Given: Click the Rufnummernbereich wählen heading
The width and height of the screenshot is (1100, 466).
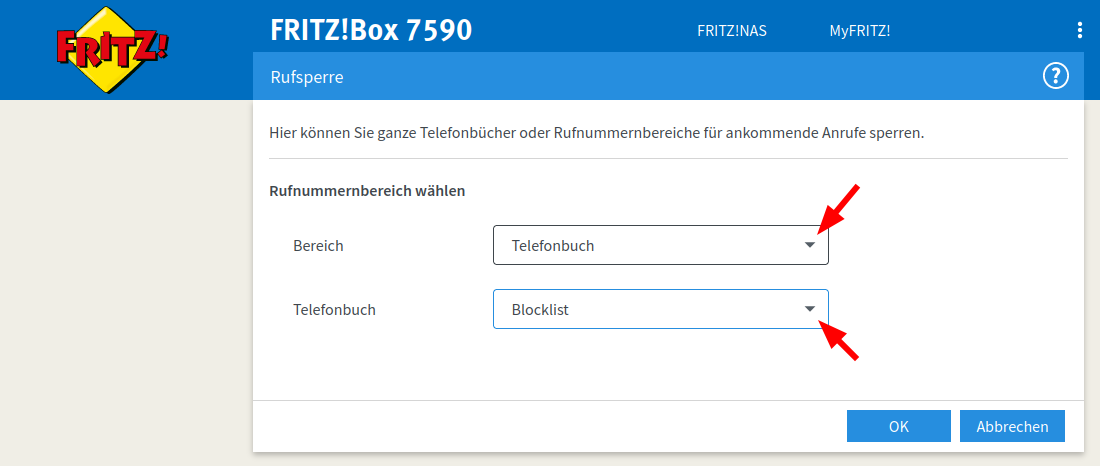Looking at the screenshot, I should [367, 190].
